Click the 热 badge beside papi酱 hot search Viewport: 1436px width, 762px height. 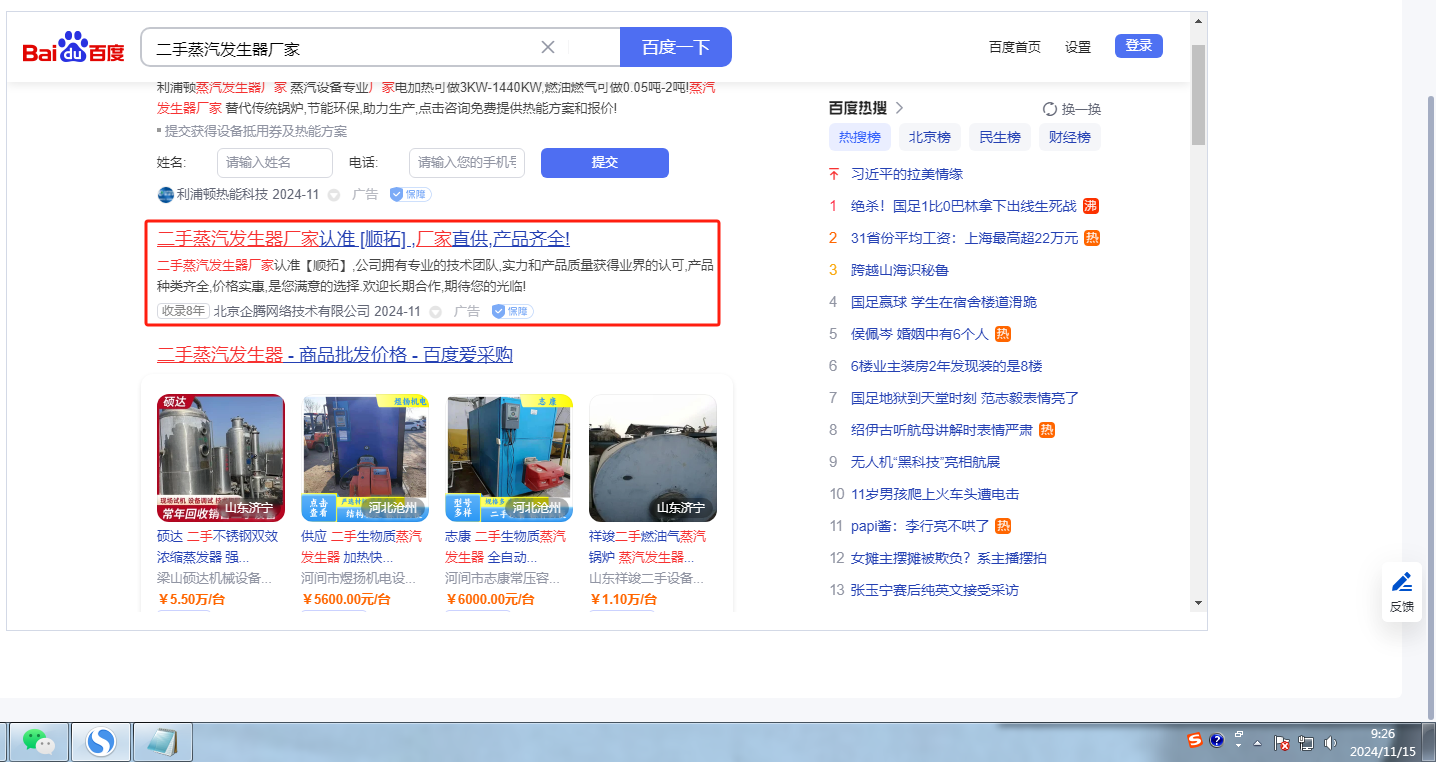click(1003, 526)
